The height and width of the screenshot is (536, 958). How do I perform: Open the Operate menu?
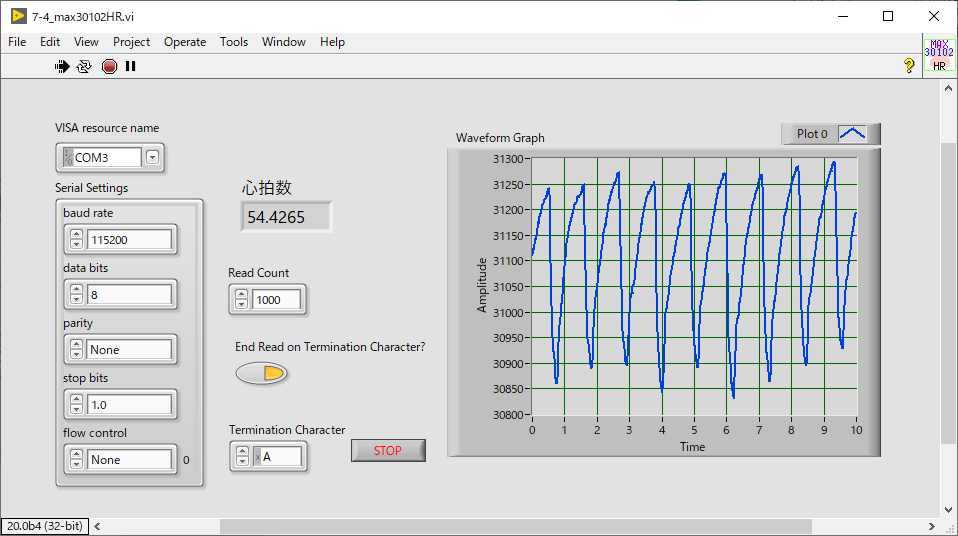coord(185,42)
